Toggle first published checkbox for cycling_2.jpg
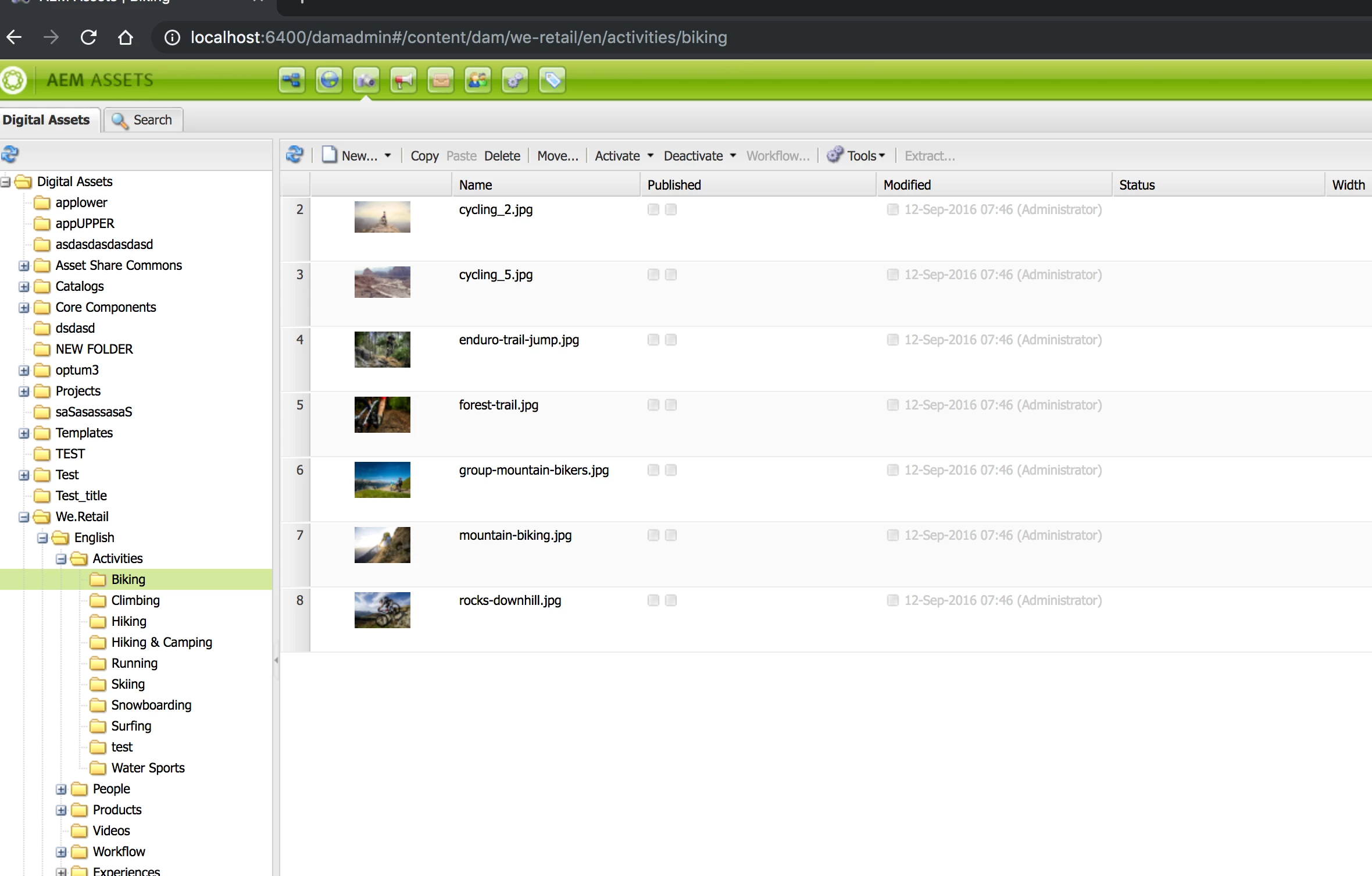1372x876 pixels. [x=653, y=209]
